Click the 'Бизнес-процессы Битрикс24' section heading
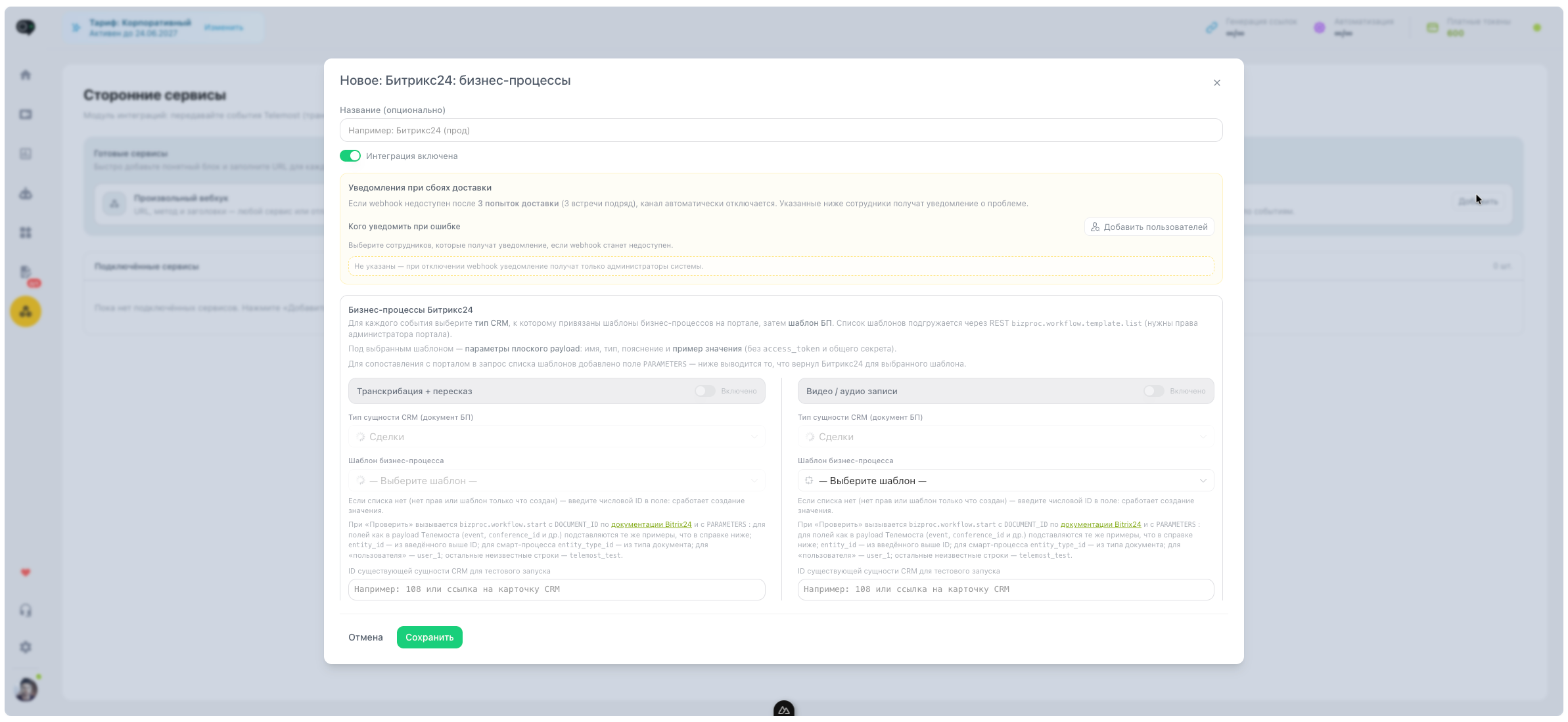The image size is (1568, 722). [411, 310]
